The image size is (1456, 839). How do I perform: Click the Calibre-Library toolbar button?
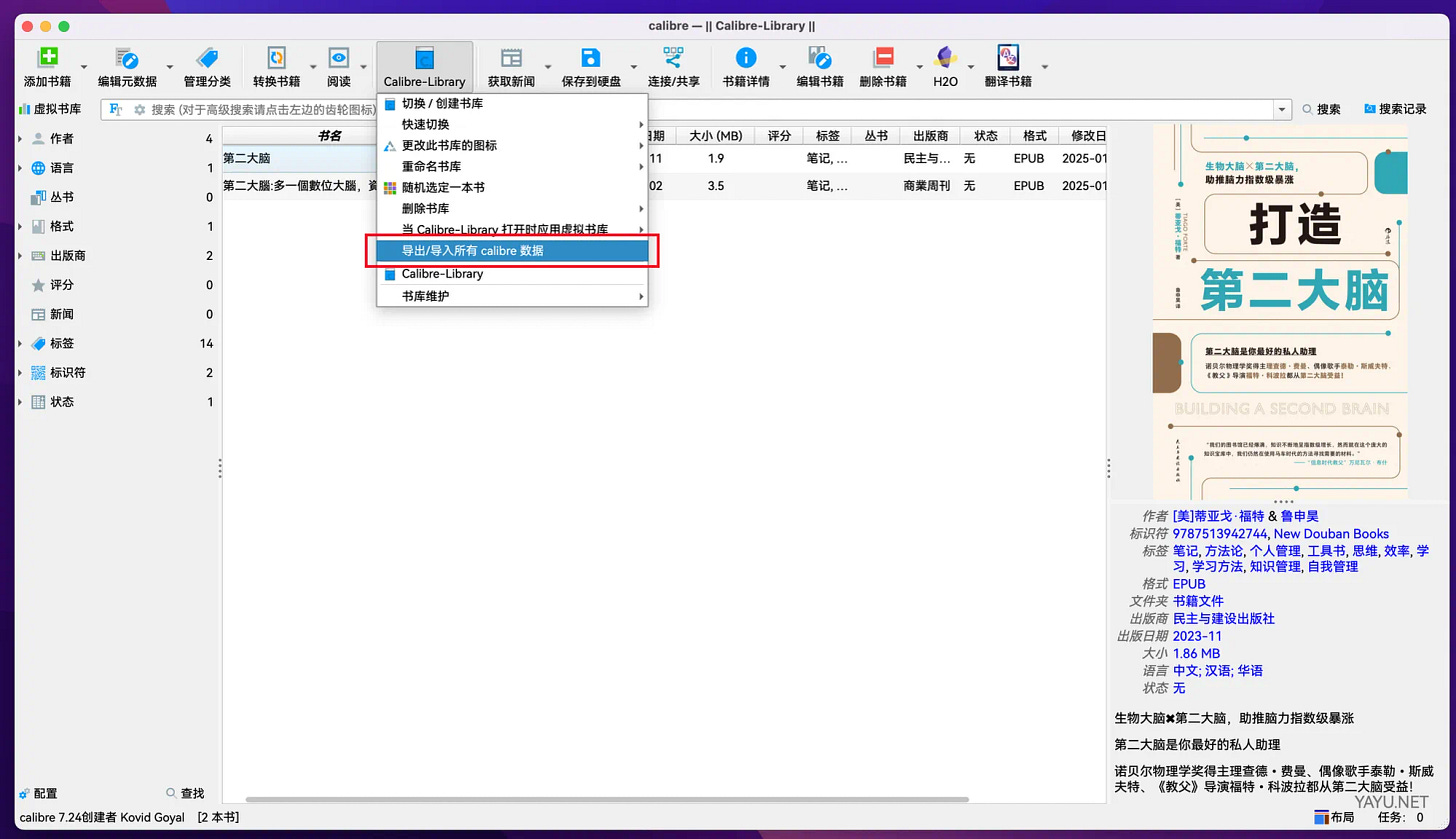pos(425,66)
